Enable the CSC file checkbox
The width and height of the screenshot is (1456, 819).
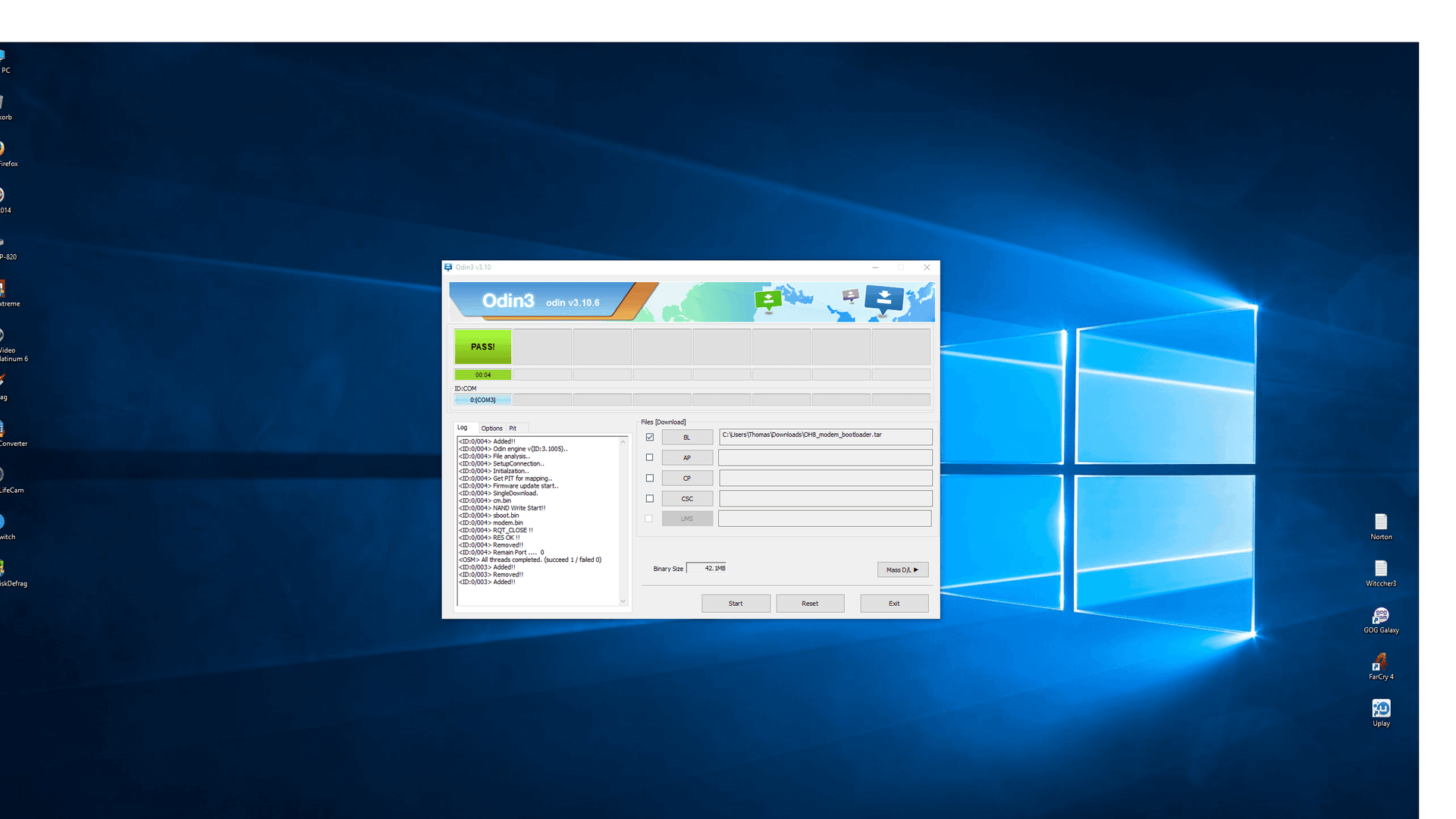[650, 498]
